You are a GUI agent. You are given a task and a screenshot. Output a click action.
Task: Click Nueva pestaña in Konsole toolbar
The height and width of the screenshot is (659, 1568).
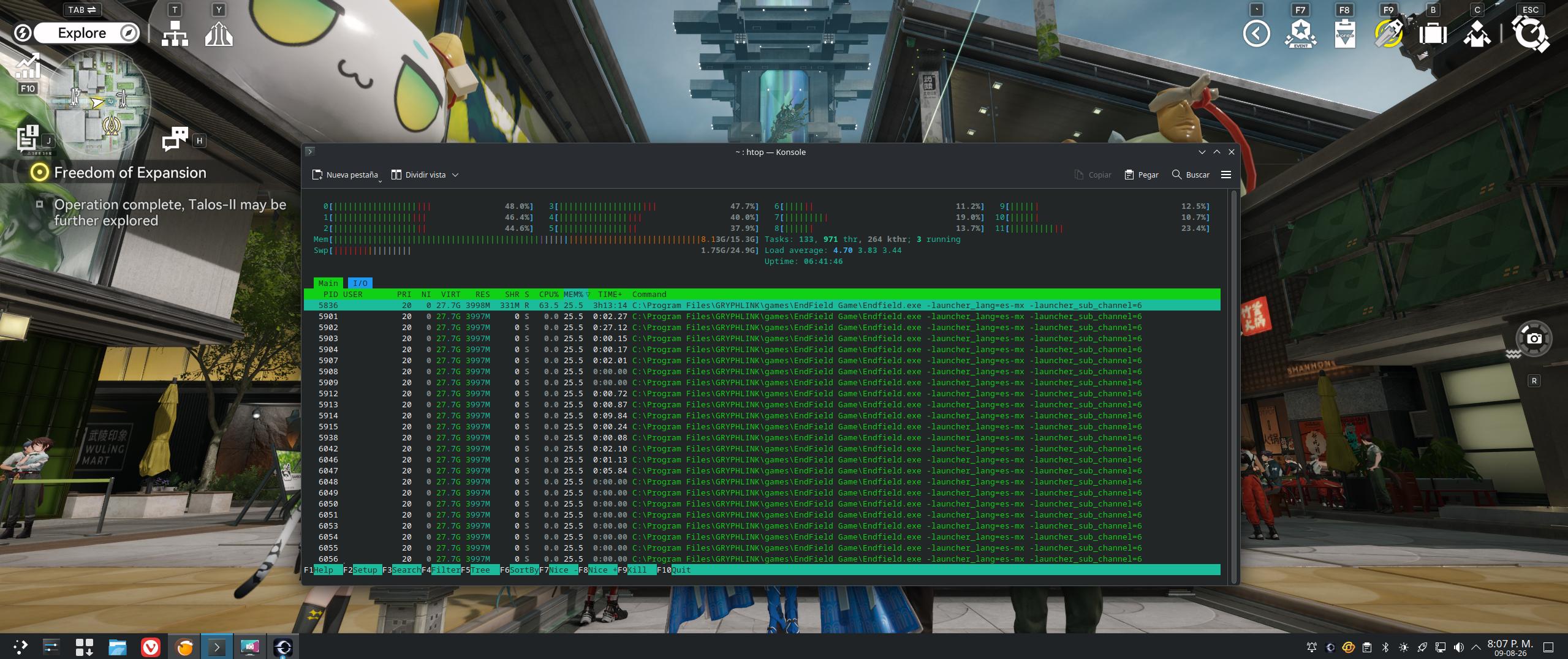[345, 175]
